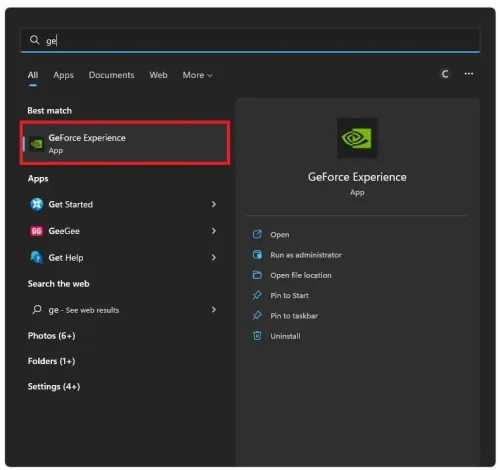Click the search magnifier icon in search box
The height and width of the screenshot is (470, 500).
click(x=34, y=40)
